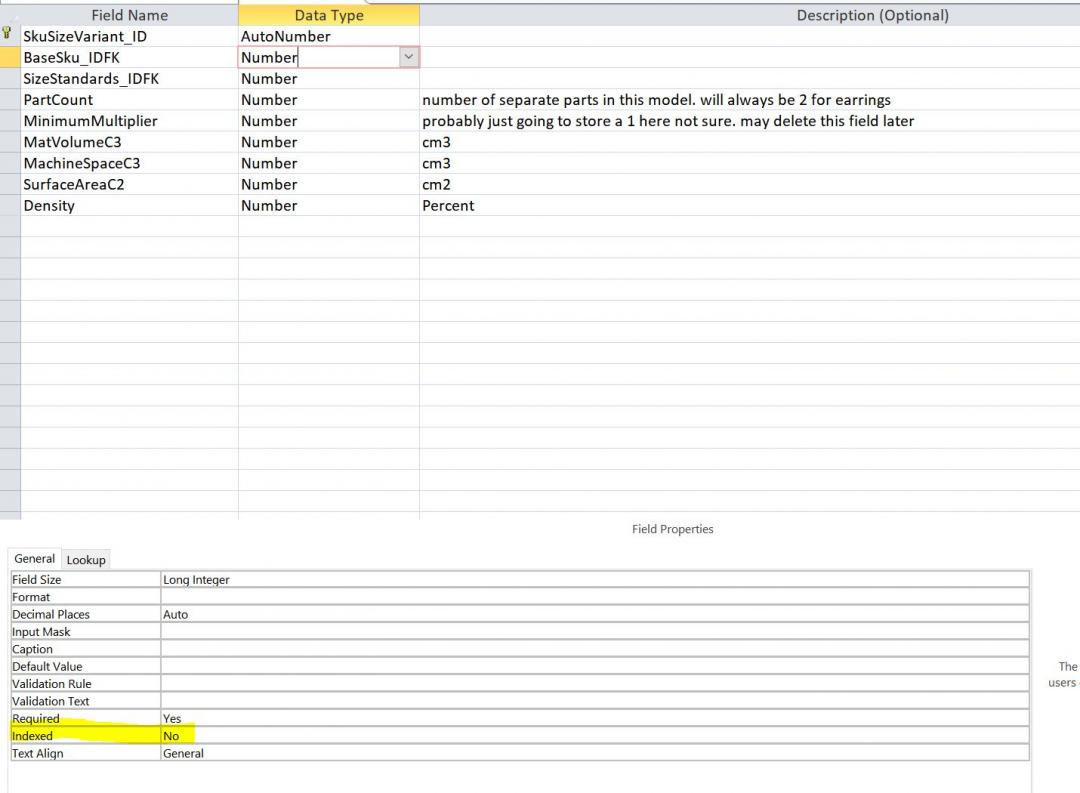This screenshot has height=793, width=1080.
Task: Click the Validation Rule property field
Action: point(595,683)
